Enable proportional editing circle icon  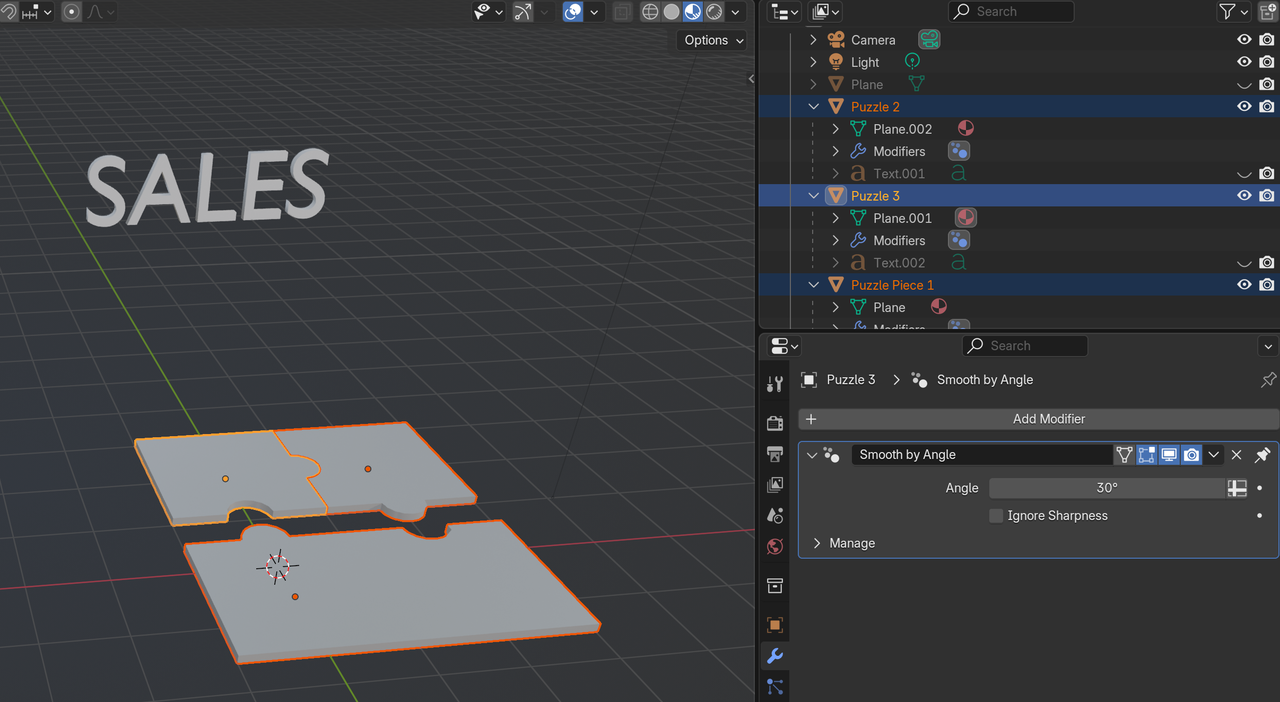pos(72,12)
